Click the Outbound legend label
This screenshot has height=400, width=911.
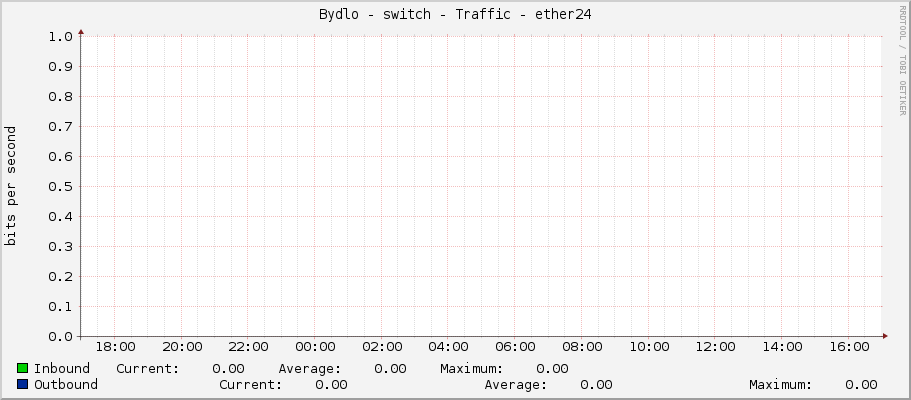(65, 384)
